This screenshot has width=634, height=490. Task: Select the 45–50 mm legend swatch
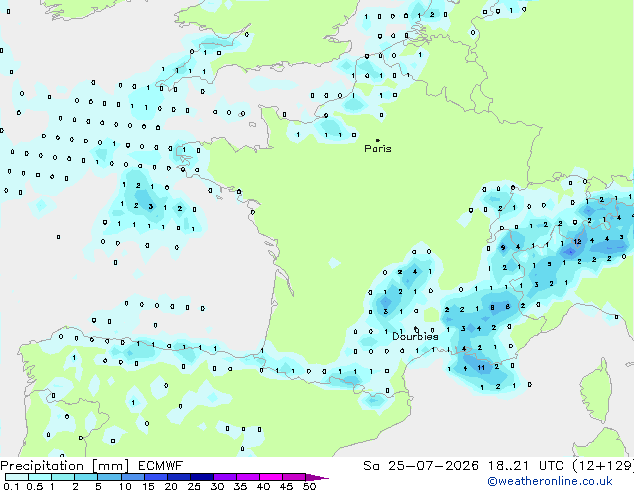tap(294, 477)
